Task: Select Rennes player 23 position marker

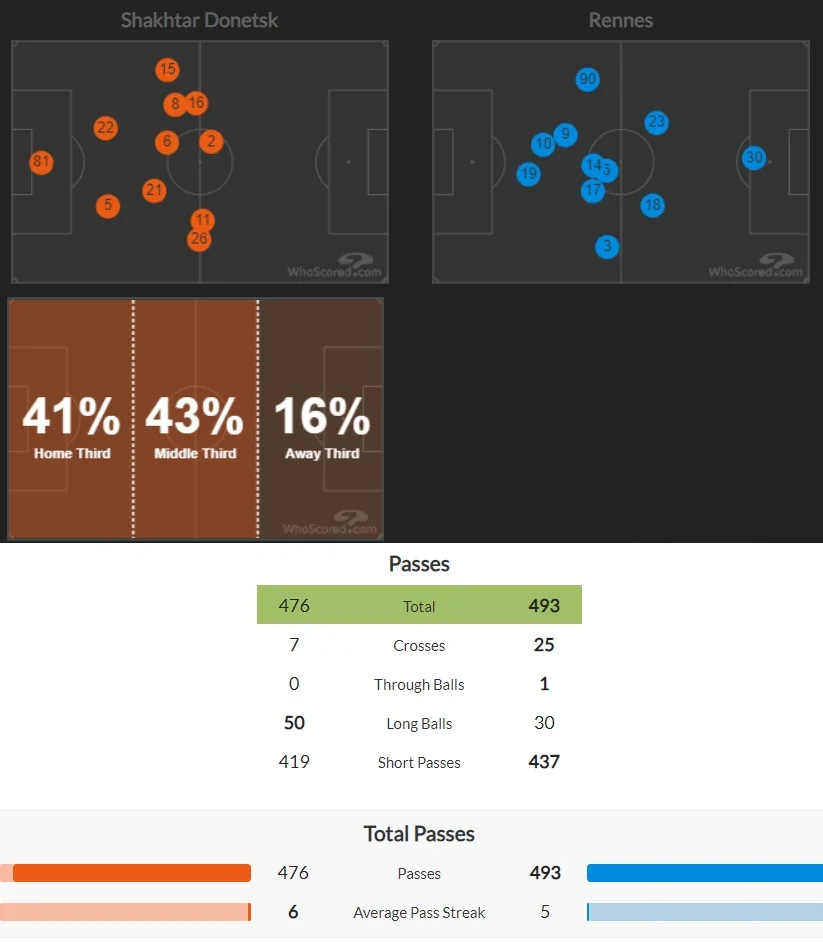Action: point(656,123)
